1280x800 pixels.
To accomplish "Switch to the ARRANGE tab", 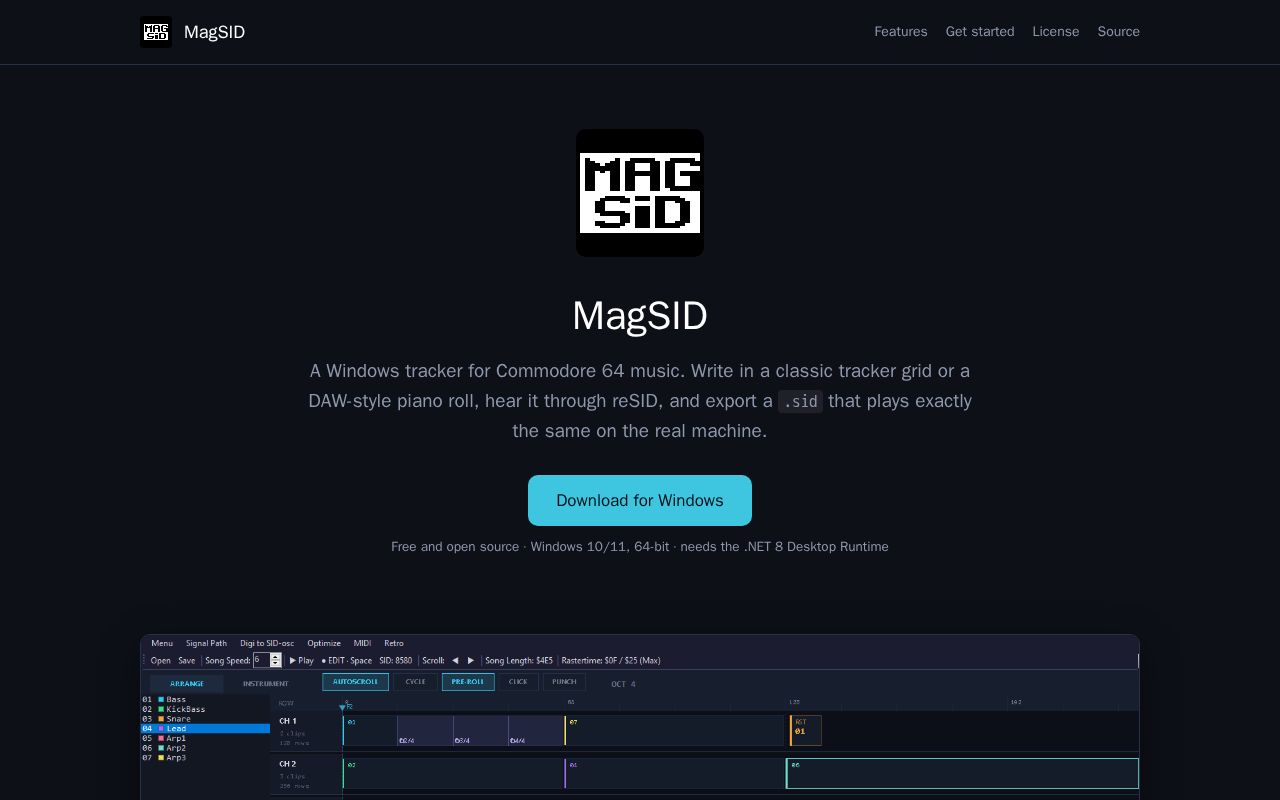I will click(187, 684).
